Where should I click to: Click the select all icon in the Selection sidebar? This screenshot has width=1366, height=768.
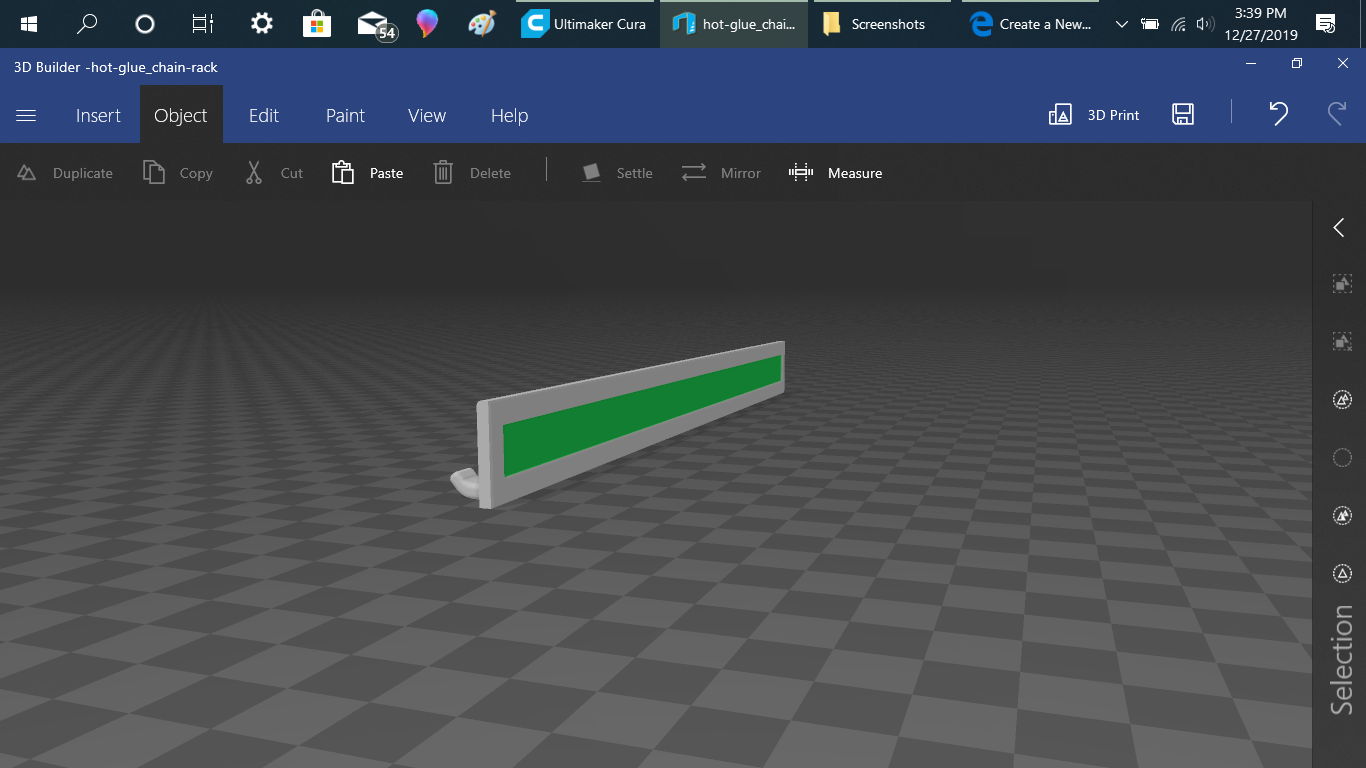tap(1342, 284)
